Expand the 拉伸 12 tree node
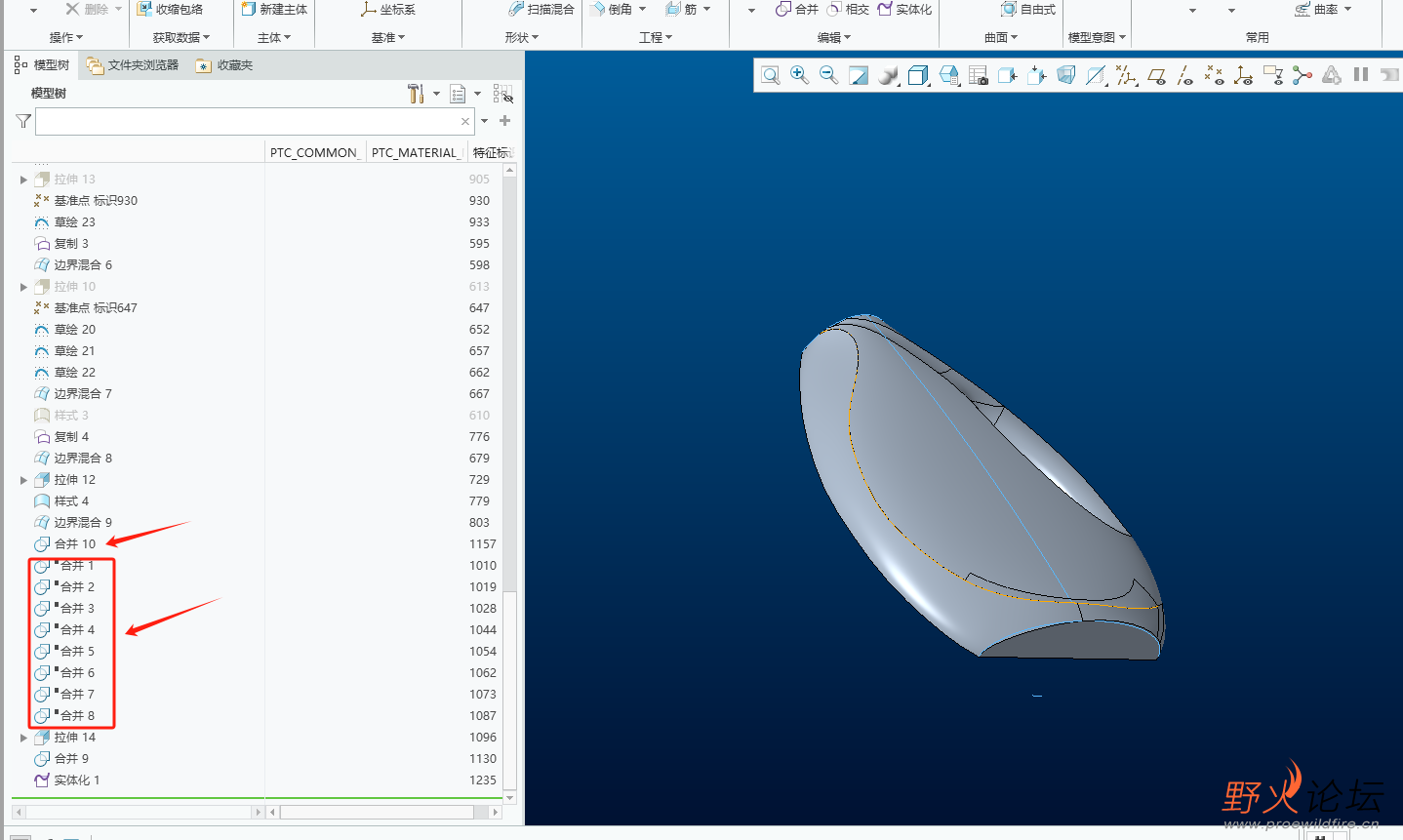Image resolution: width=1403 pixels, height=840 pixels. click(23, 480)
